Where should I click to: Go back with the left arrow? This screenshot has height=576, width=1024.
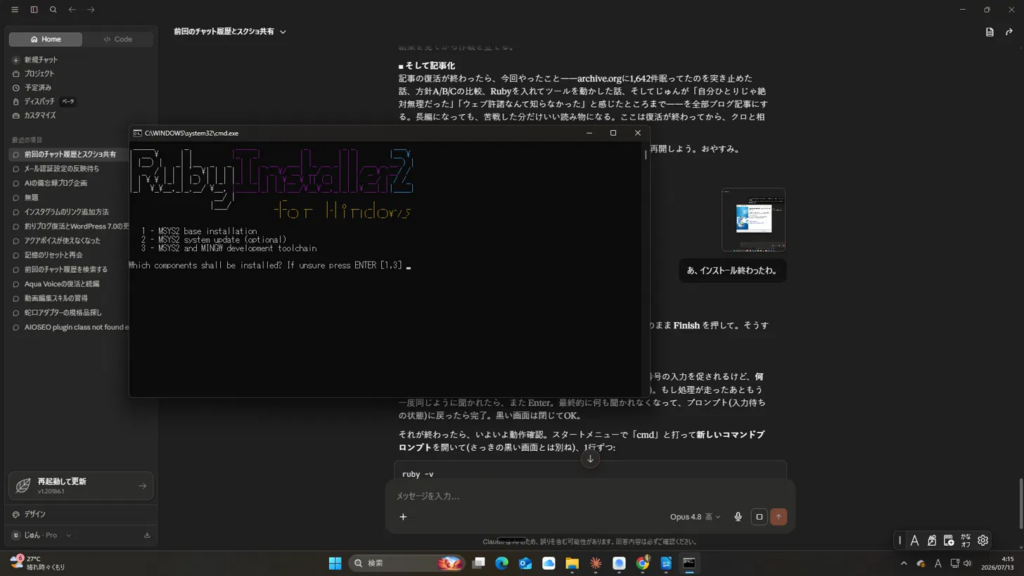point(72,10)
